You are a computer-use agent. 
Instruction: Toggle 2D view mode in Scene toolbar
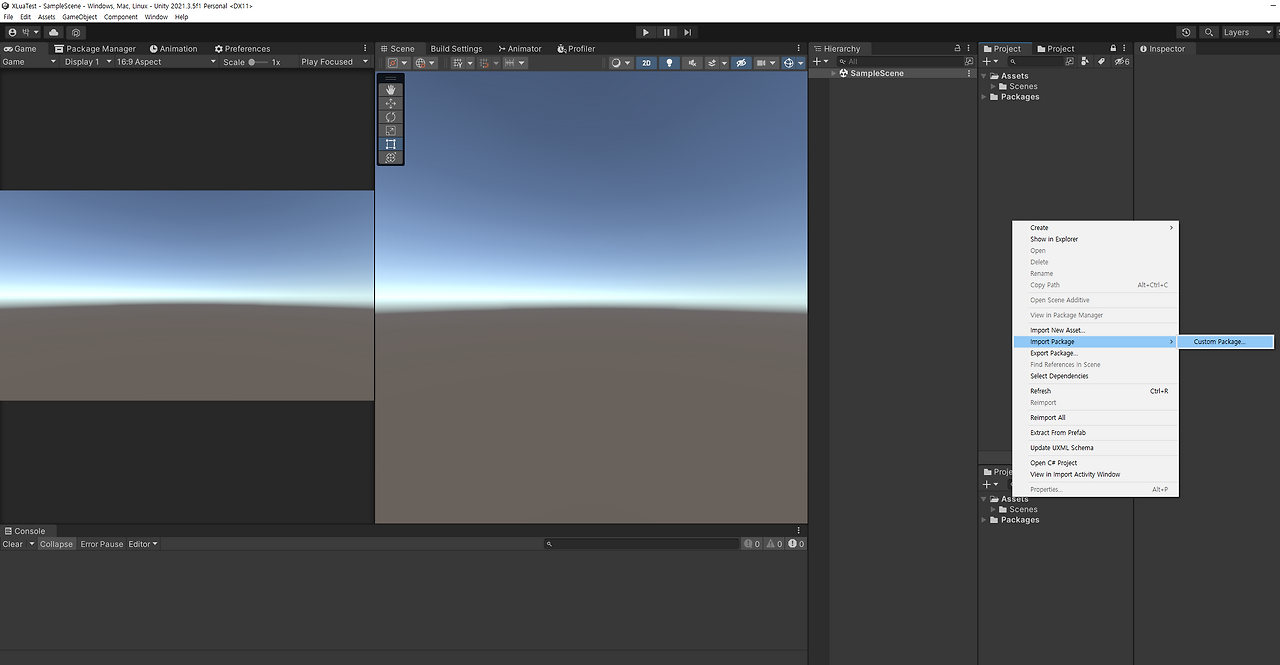(646, 62)
